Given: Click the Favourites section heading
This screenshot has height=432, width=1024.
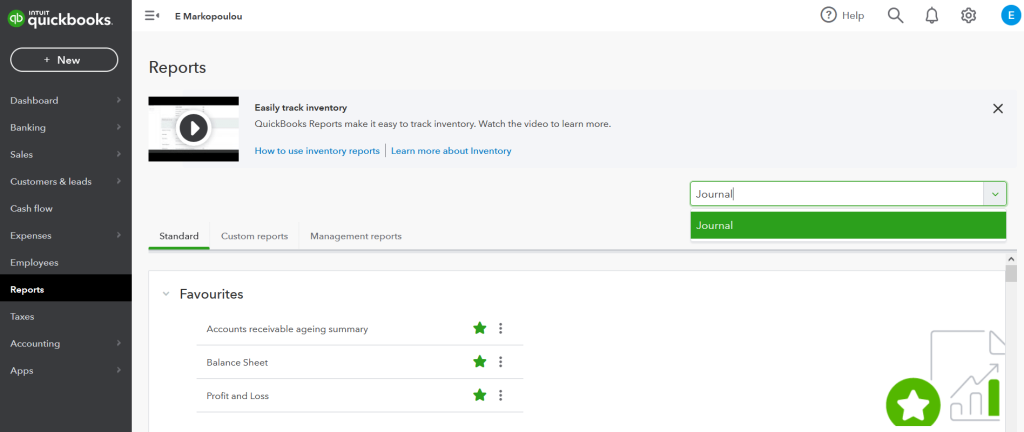Looking at the screenshot, I should [x=212, y=294].
